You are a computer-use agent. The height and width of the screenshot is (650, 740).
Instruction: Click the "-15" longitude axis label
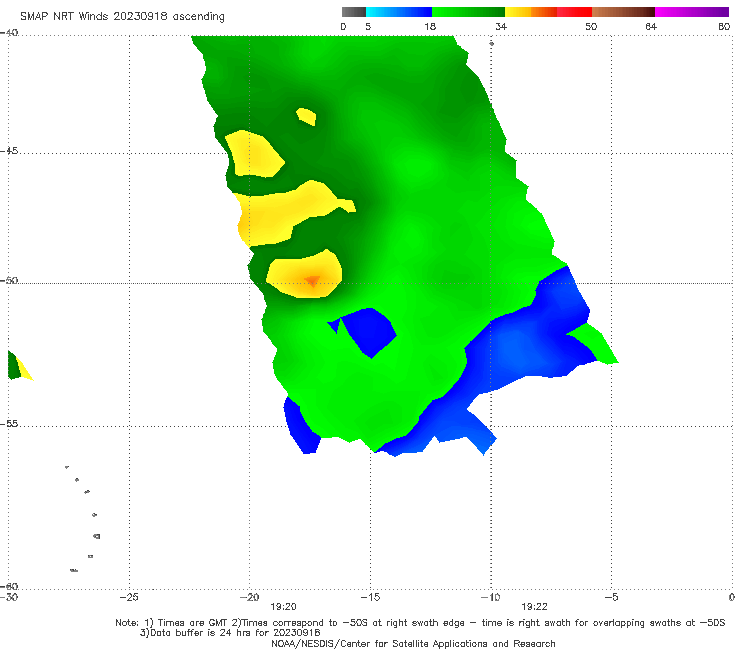[370, 597]
